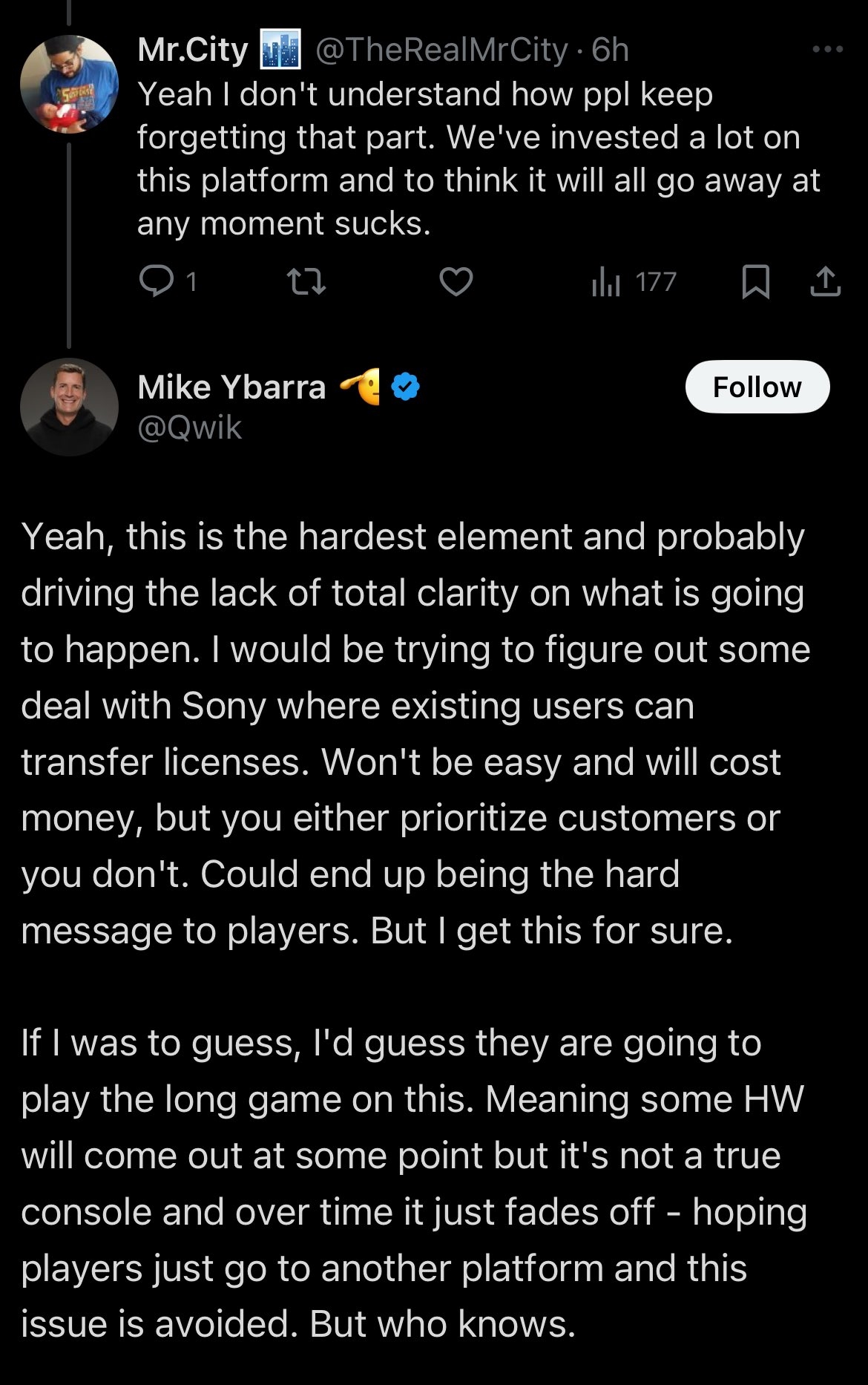Open the three-dot more options menu
The image size is (868, 1385).
click(827, 50)
